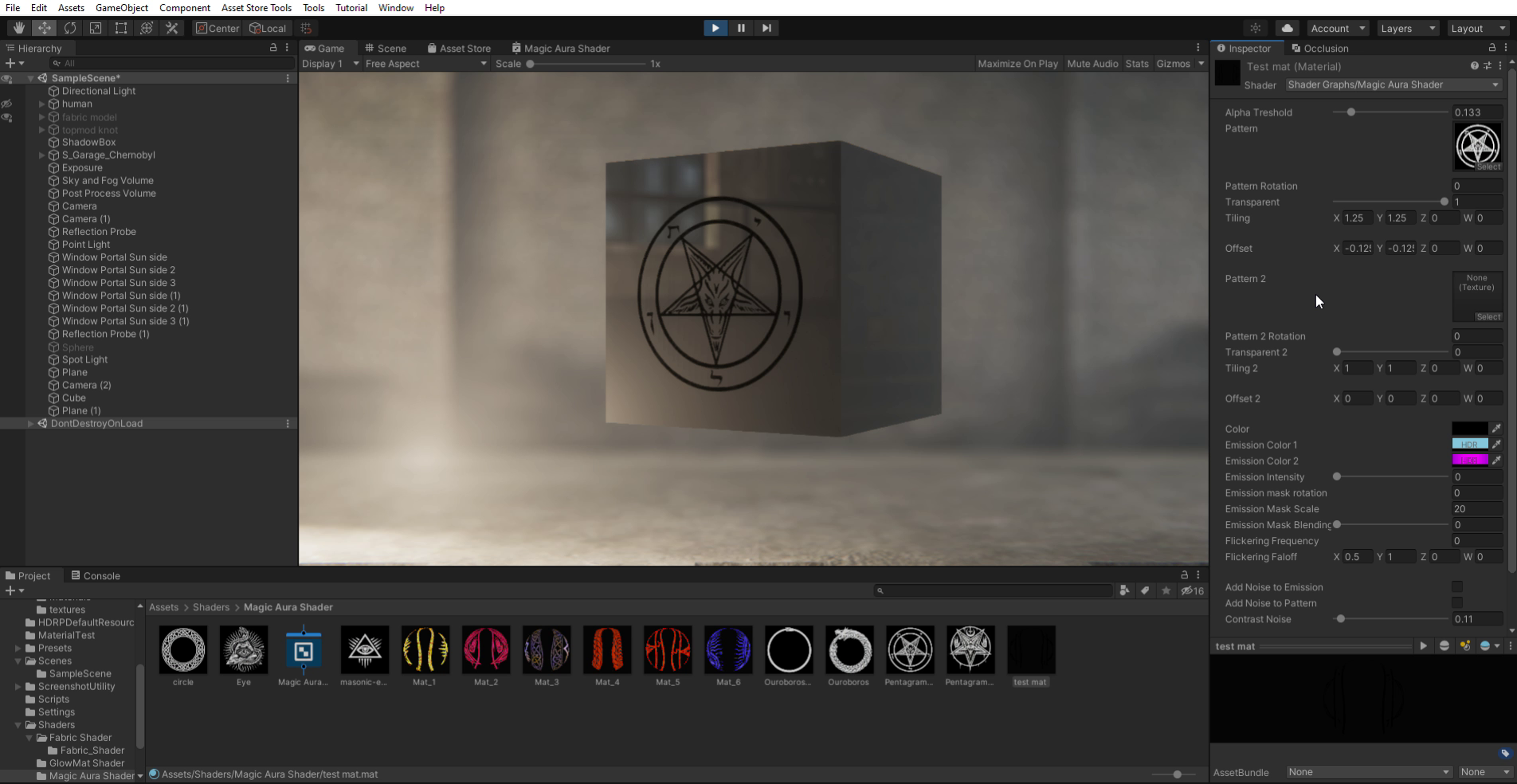Viewport: 1517px width, 784px height.
Task: Click search by label icon in Project
Action: 1145,590
